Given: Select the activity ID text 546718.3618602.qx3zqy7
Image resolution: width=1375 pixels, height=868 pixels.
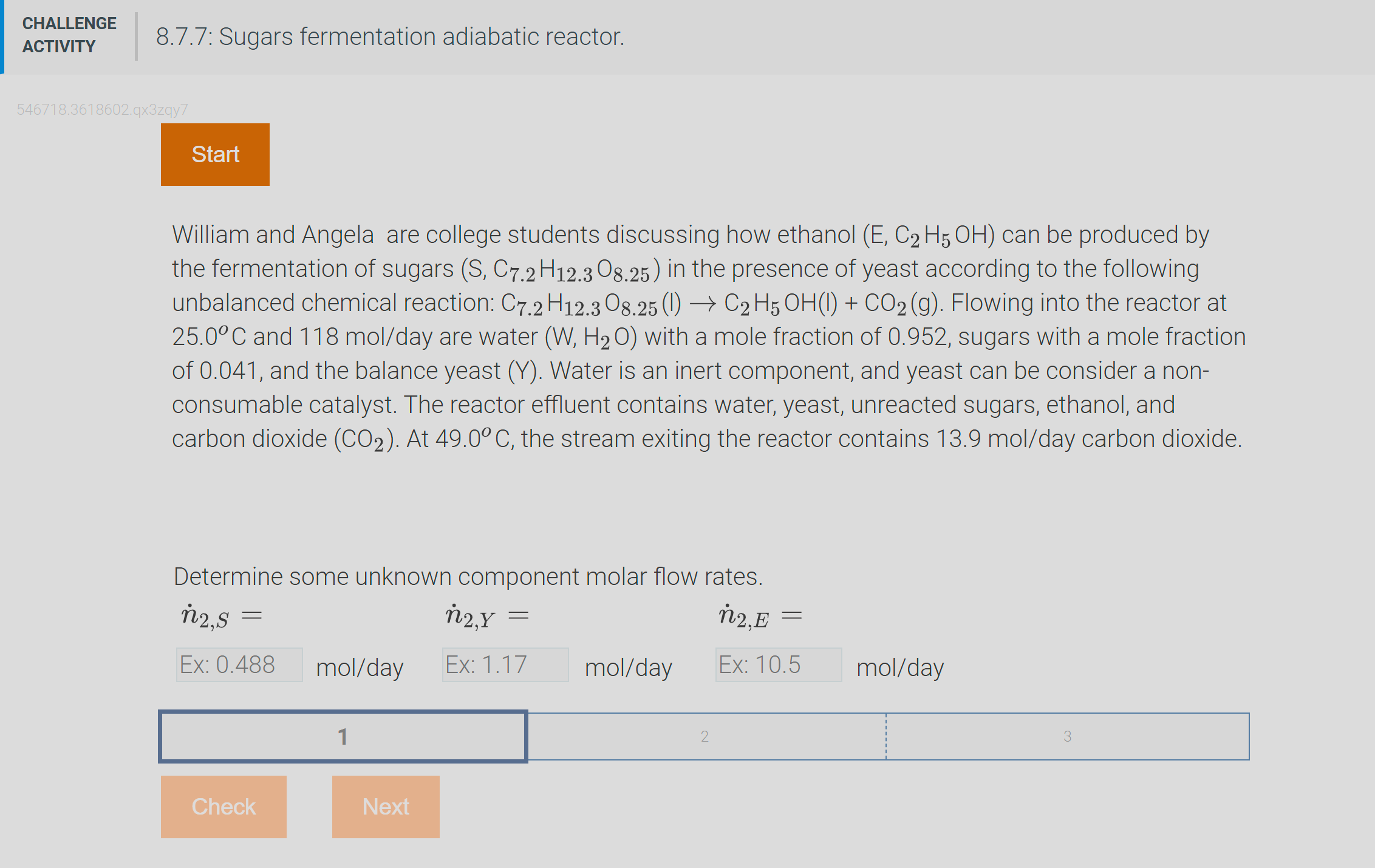Looking at the screenshot, I should [101, 109].
